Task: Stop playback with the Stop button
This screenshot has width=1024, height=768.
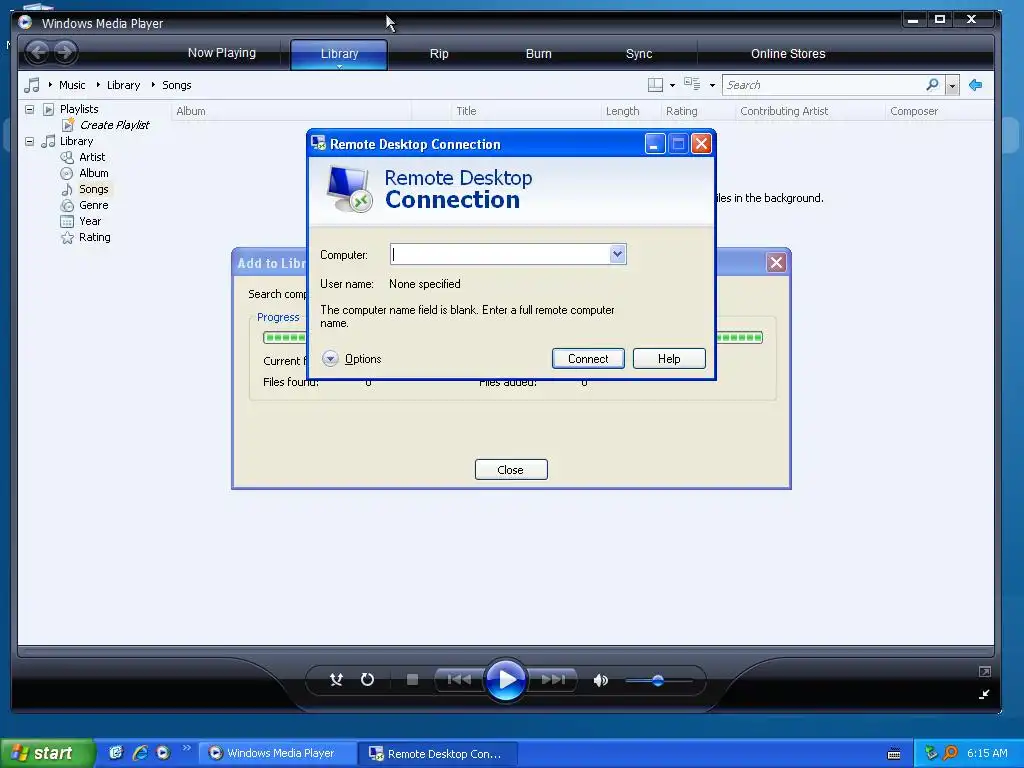Action: (412, 680)
